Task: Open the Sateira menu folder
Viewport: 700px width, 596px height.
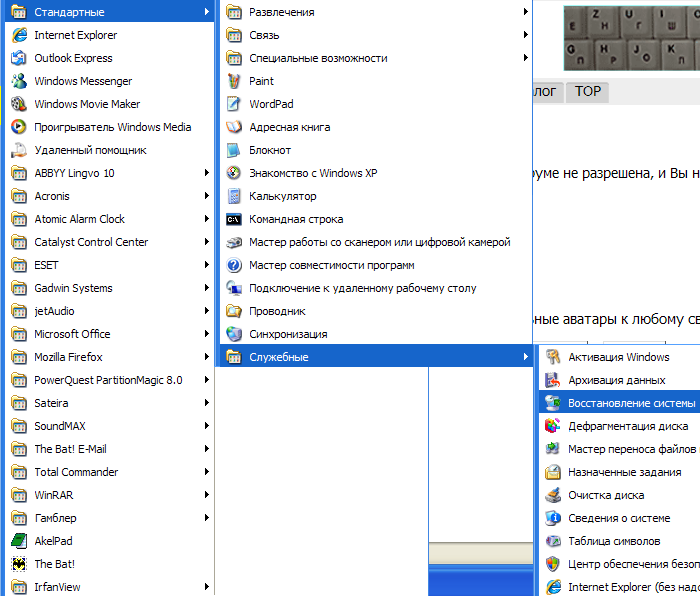Action: 109,403
